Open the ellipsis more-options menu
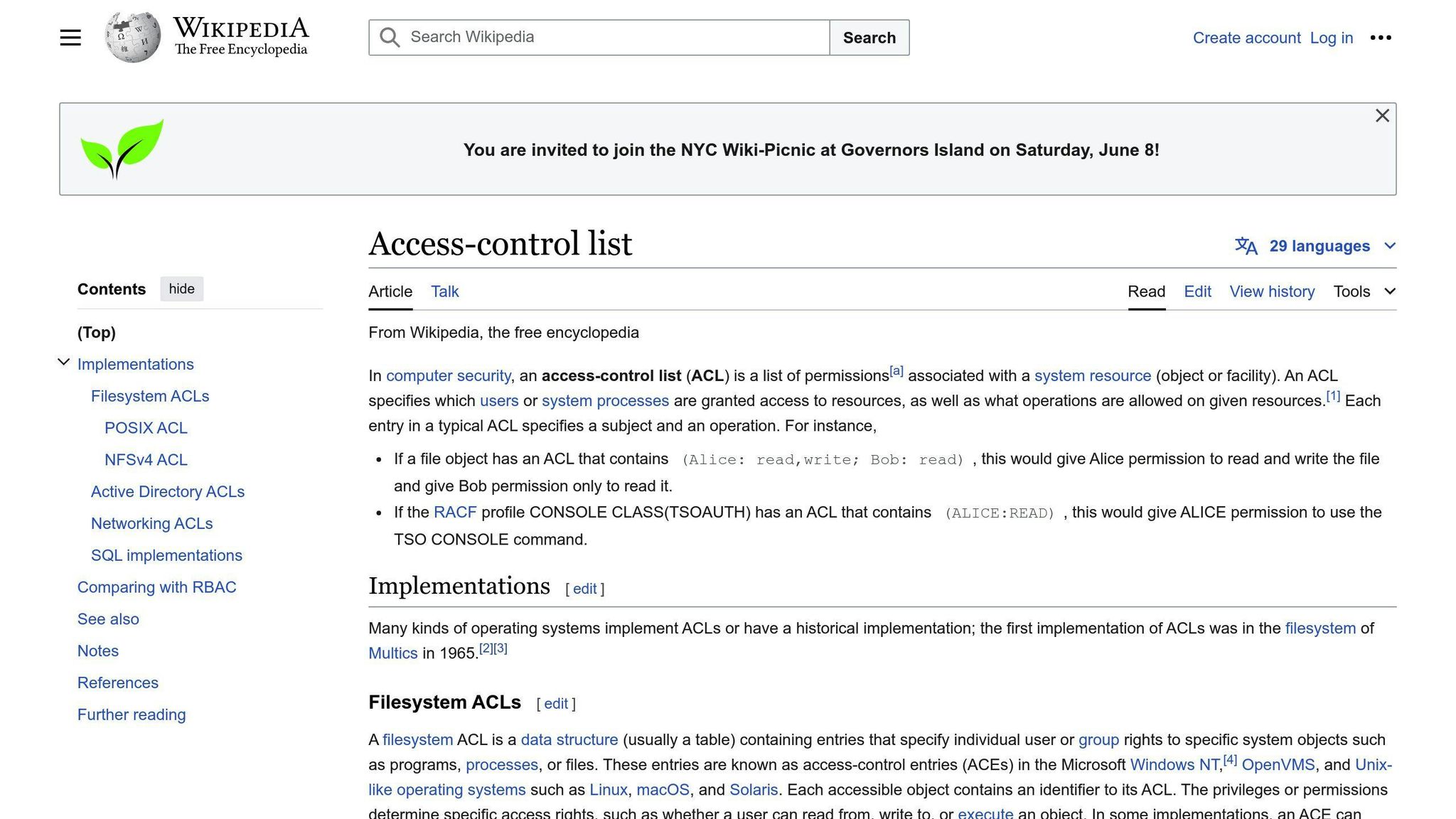 (x=1381, y=37)
